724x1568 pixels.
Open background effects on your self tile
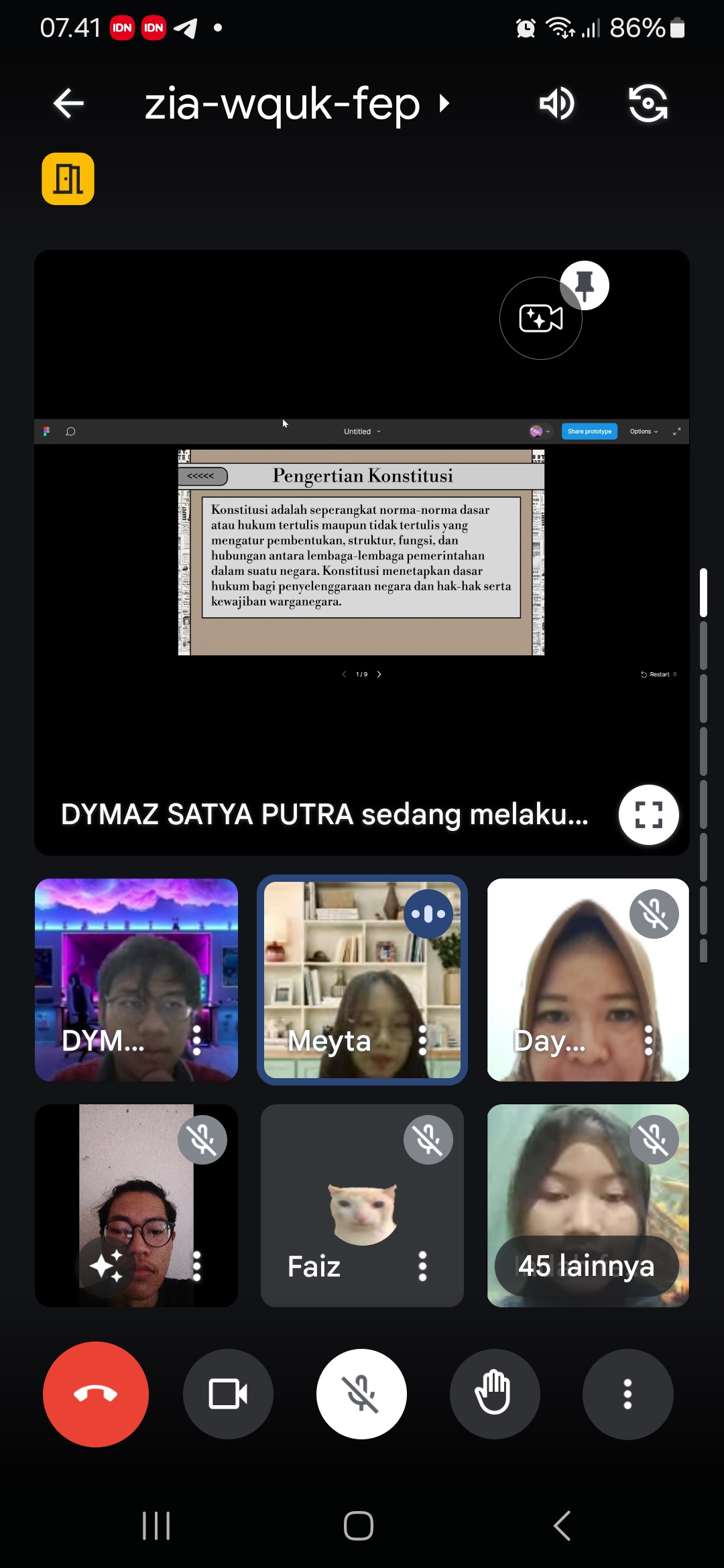(x=106, y=1266)
